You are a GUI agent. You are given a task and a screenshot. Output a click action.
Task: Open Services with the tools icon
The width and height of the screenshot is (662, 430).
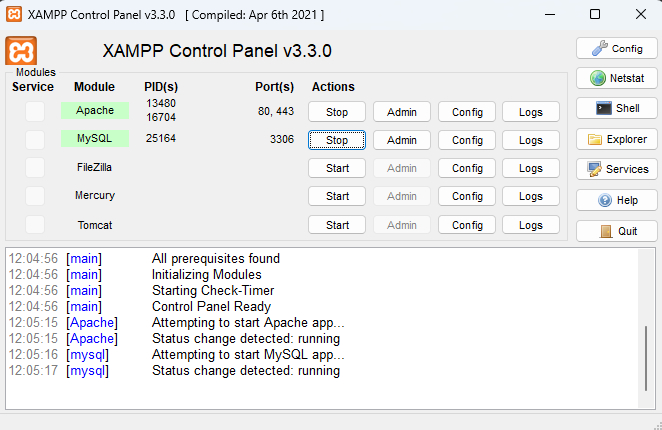595,169
